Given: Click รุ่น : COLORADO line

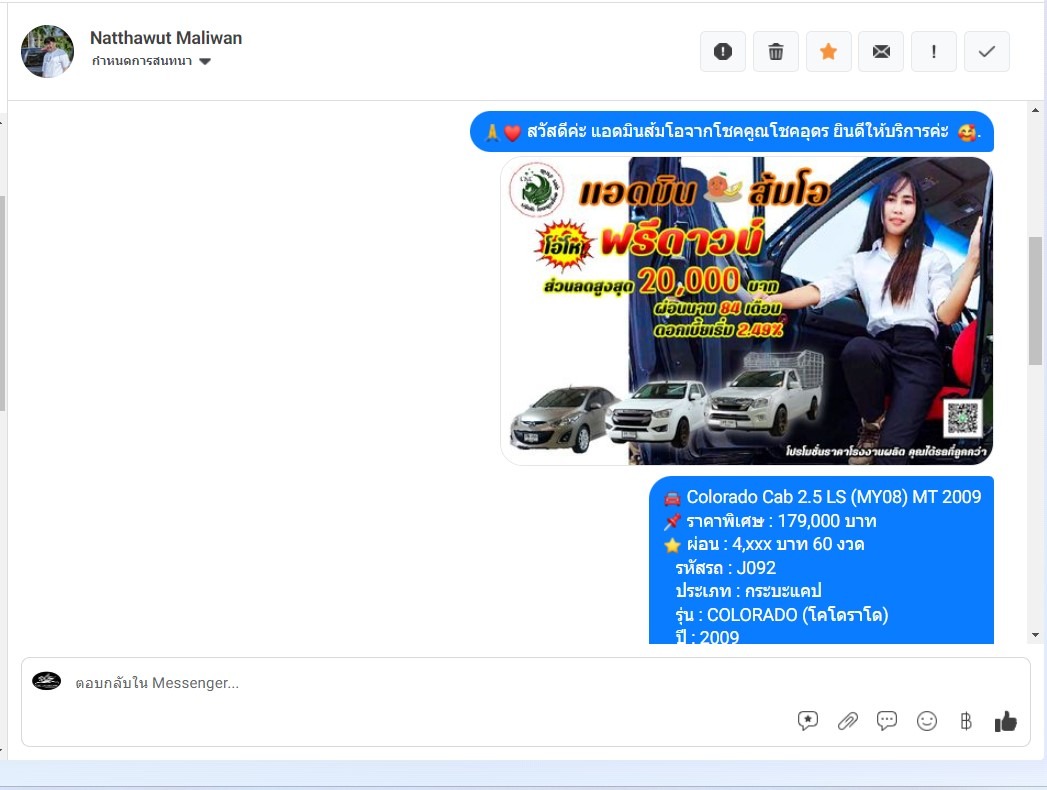Looking at the screenshot, I should pyautogui.click(x=781, y=614).
